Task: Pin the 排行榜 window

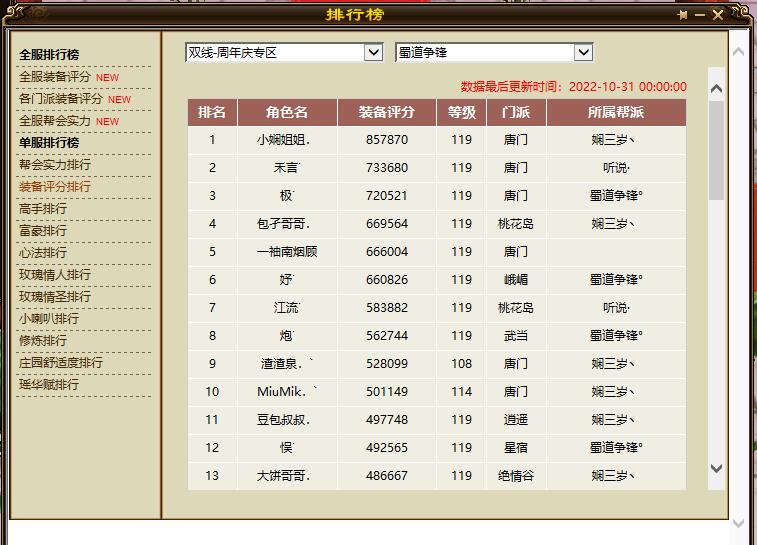Action: pyautogui.click(x=682, y=15)
